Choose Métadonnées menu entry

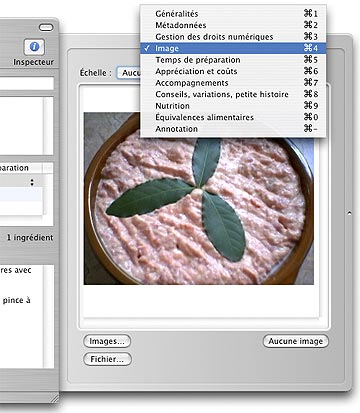tap(233, 25)
